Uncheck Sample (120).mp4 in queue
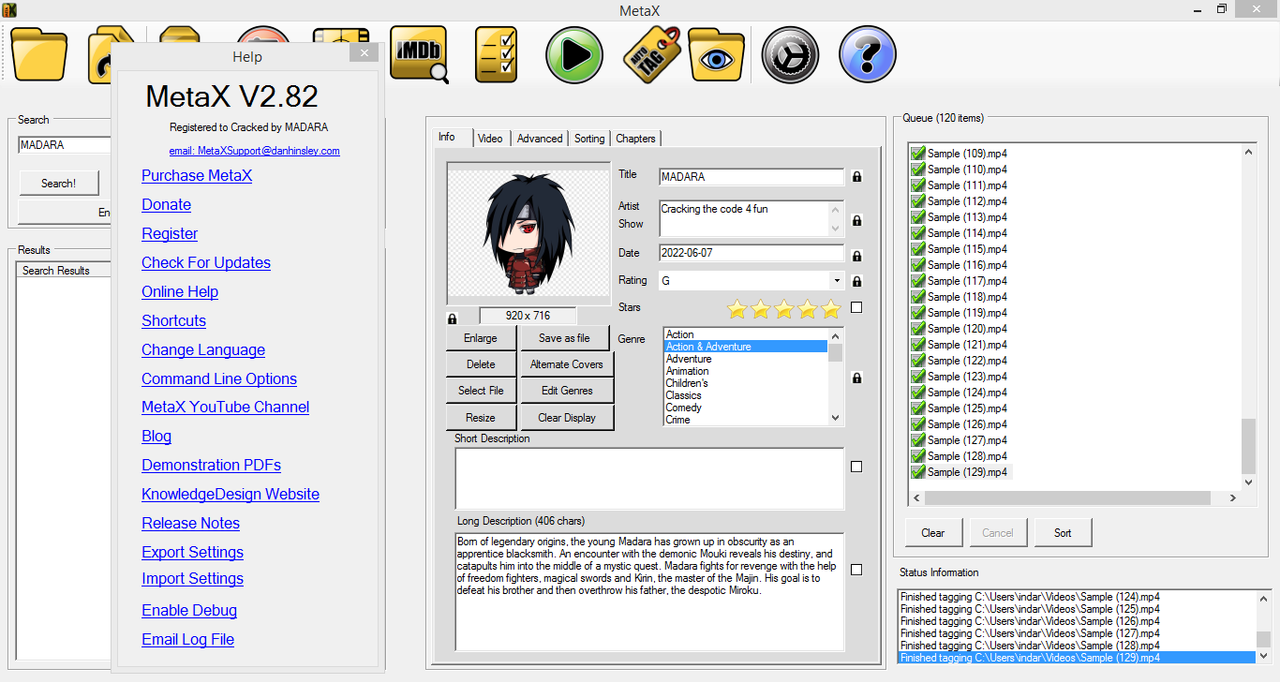This screenshot has width=1280, height=682. [x=918, y=329]
